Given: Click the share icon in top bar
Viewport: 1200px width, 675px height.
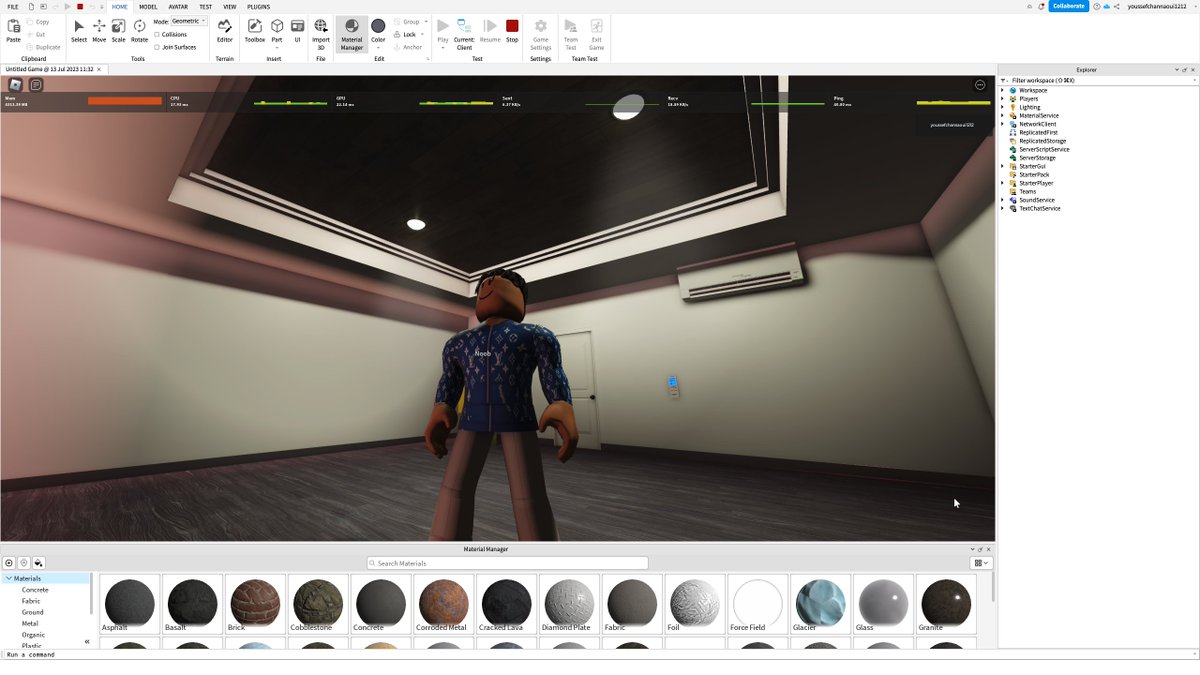Looking at the screenshot, I should click(1116, 6).
